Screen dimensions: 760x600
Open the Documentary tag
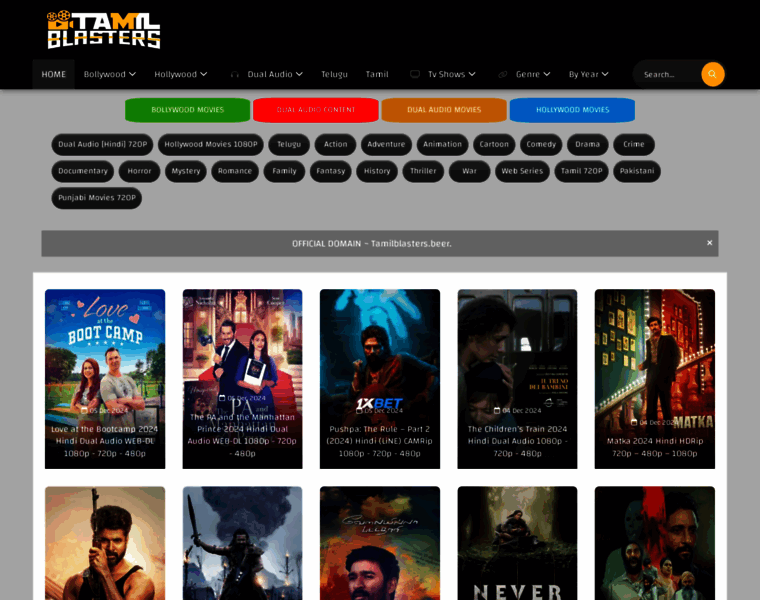83,171
